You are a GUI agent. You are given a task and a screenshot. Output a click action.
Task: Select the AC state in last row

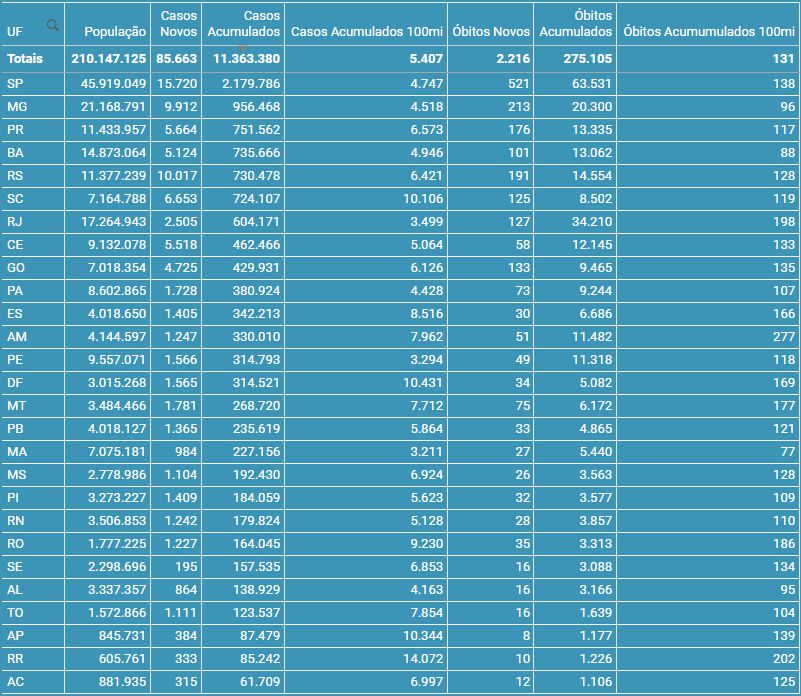coord(15,682)
